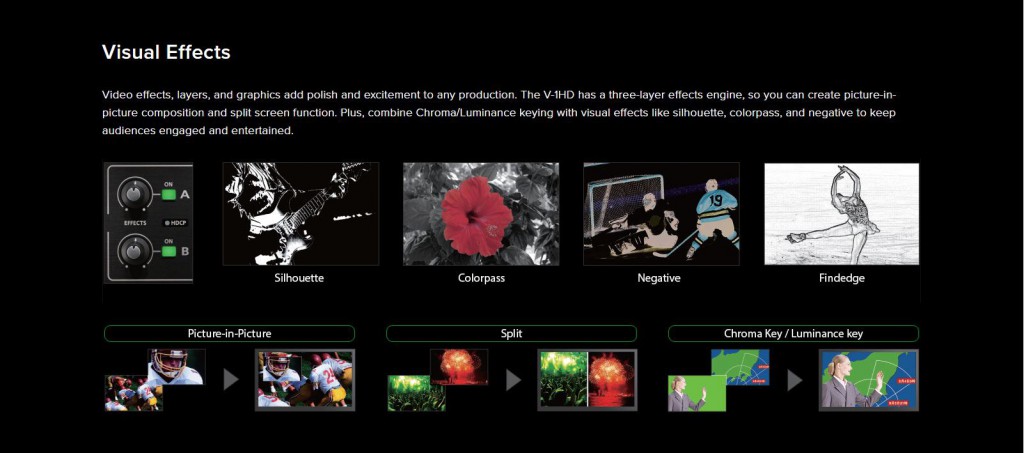Click the channel B effects knob
The width and height of the screenshot is (1024, 453).
tap(132, 250)
